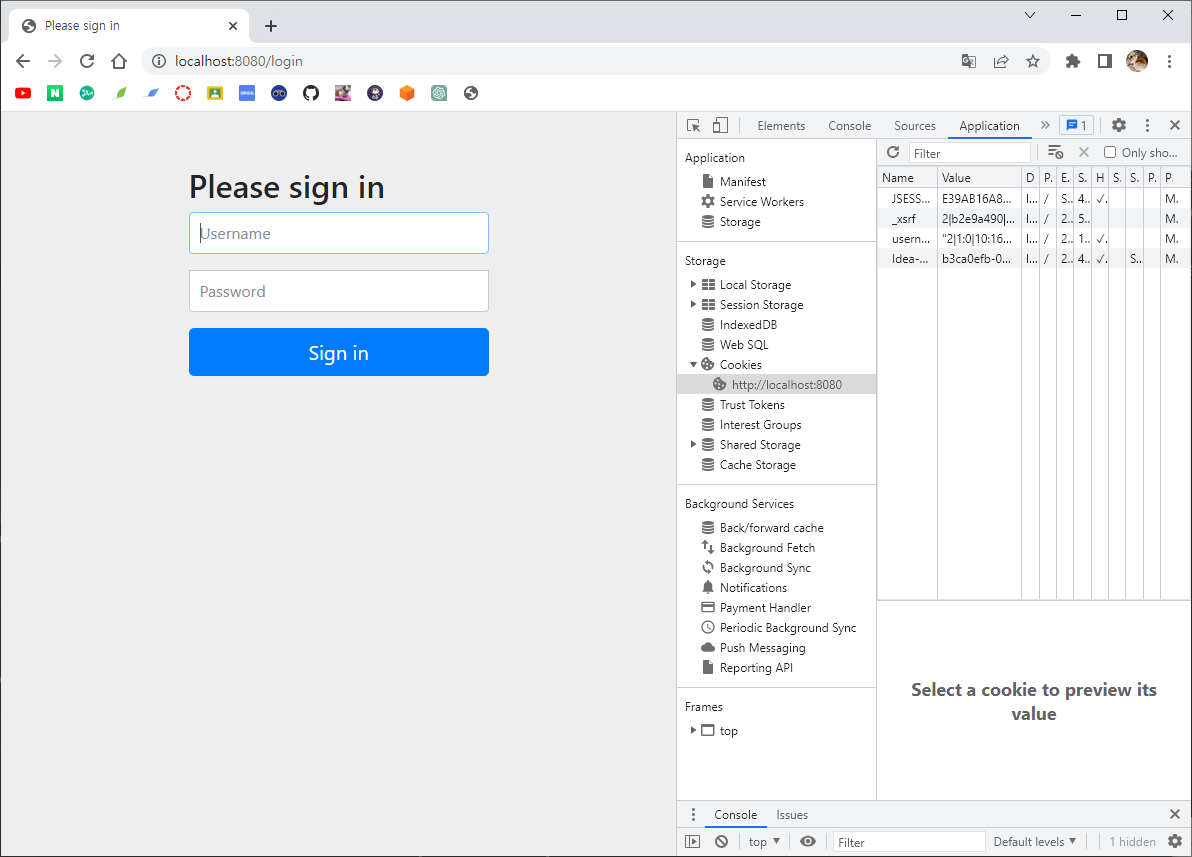Clear all cookies with the clear-filter icon
The height and width of the screenshot is (857, 1192).
tap(1055, 153)
